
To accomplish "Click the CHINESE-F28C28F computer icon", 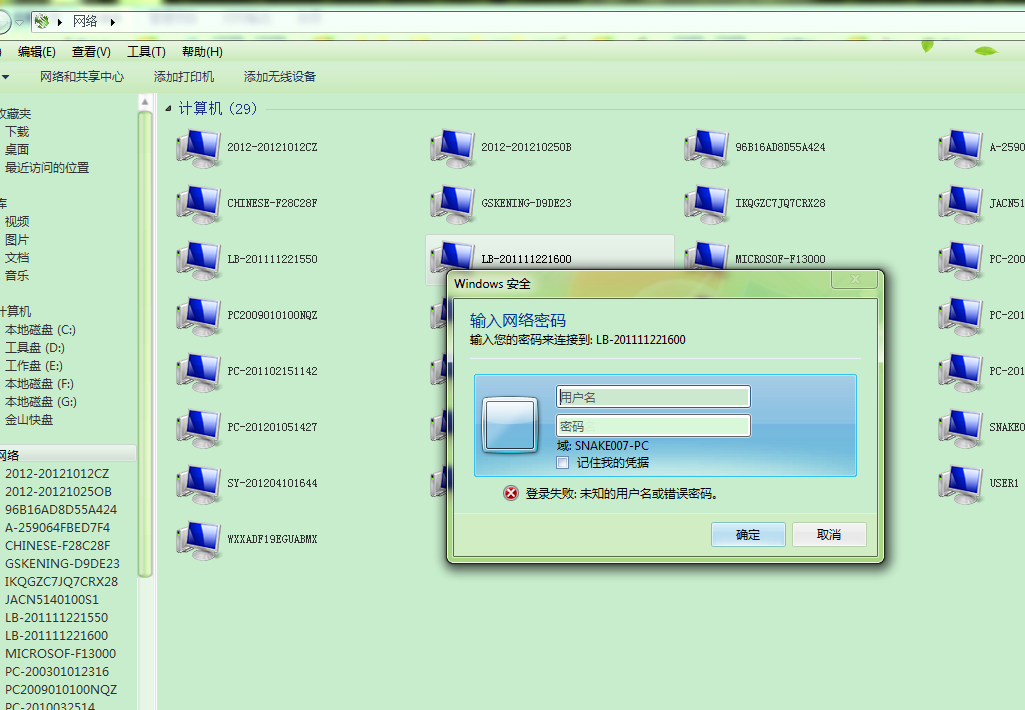I will coord(199,204).
